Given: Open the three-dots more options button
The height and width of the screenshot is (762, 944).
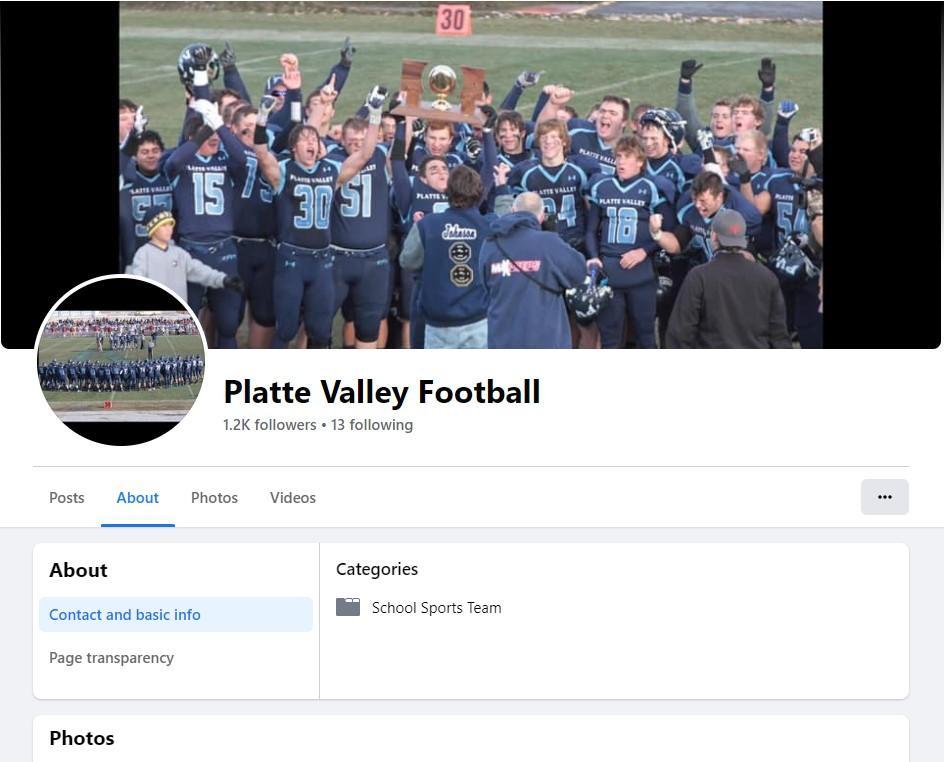Looking at the screenshot, I should [884, 497].
